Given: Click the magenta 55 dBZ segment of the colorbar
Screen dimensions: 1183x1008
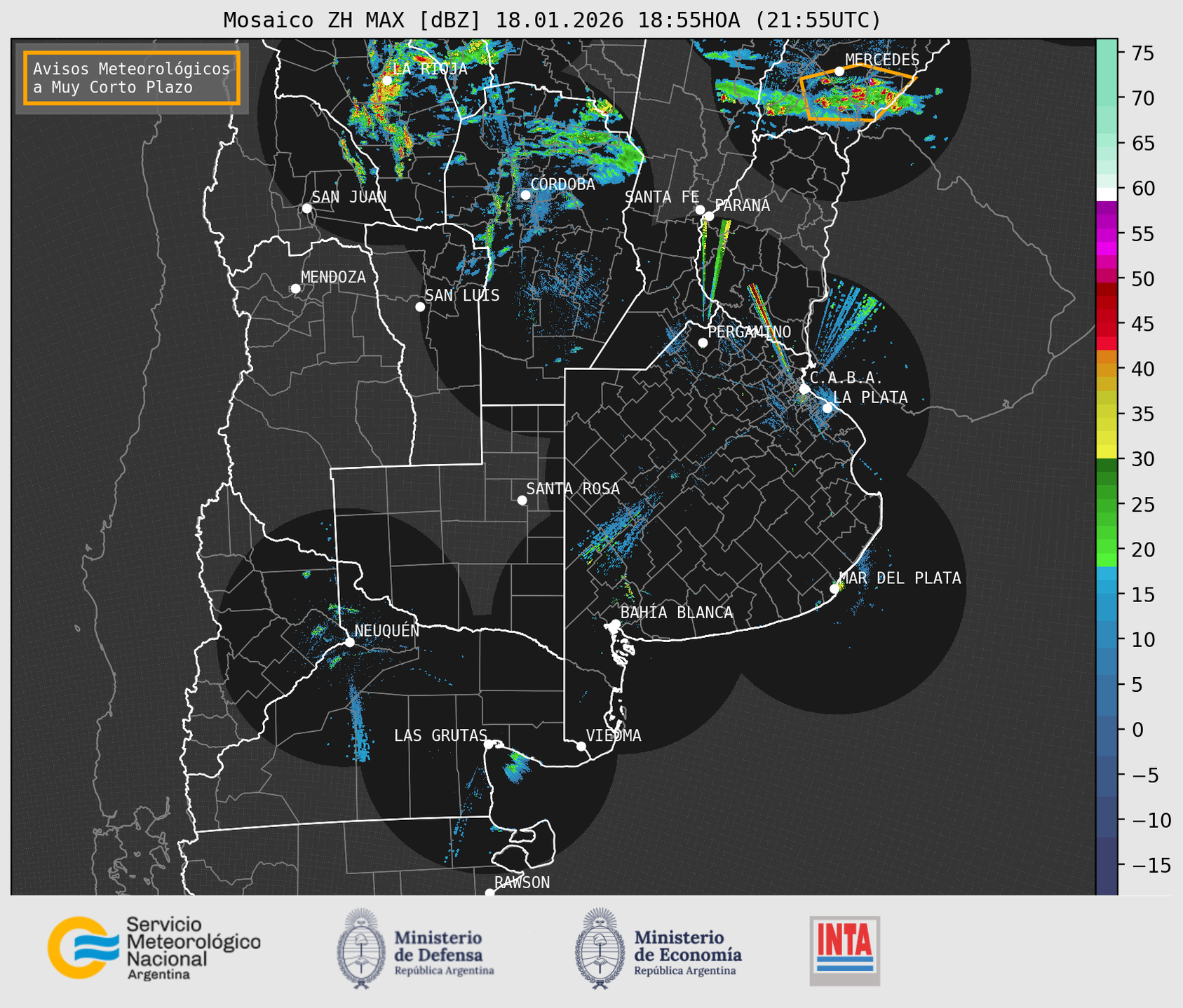Looking at the screenshot, I should 1107,234.
